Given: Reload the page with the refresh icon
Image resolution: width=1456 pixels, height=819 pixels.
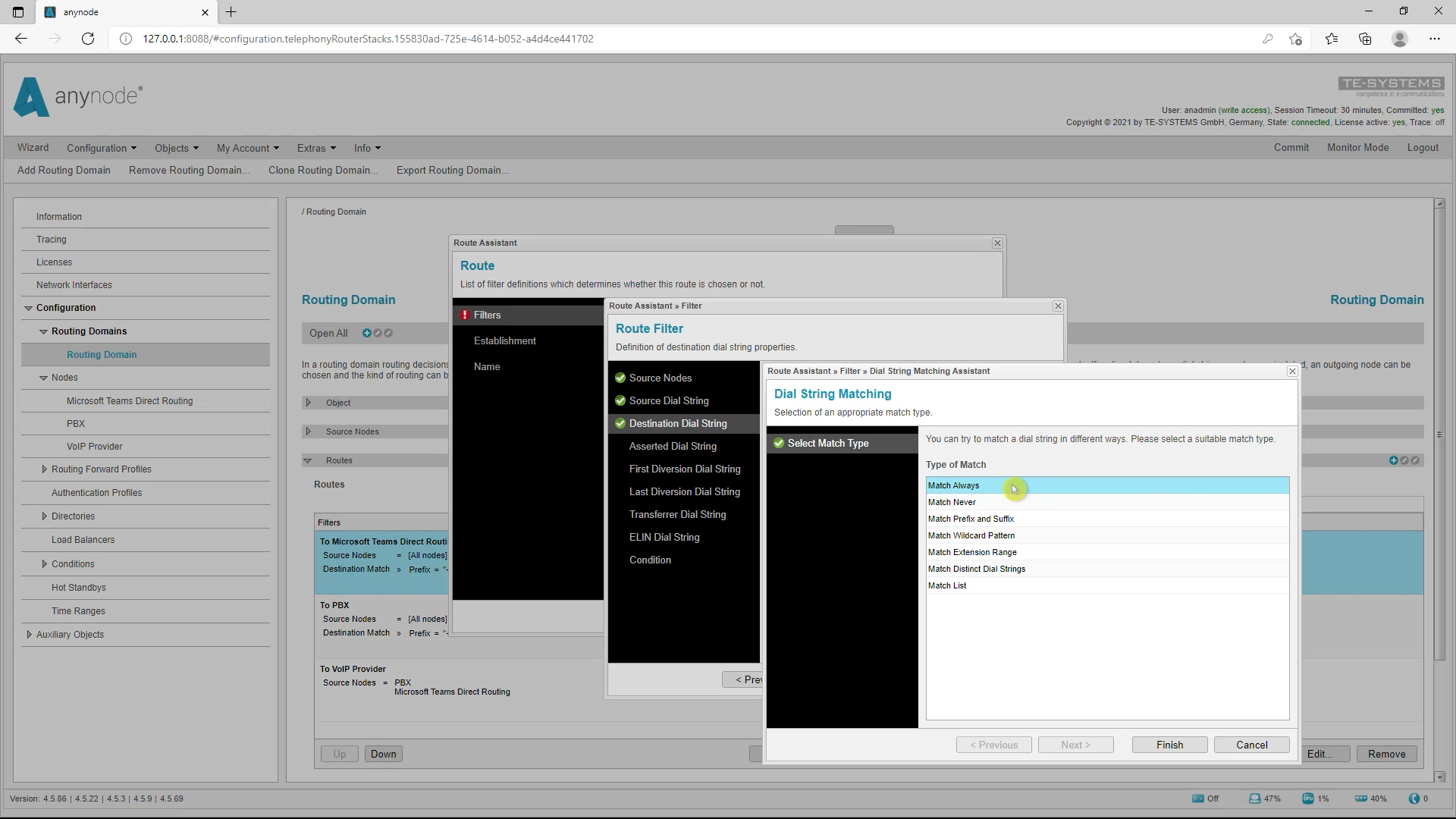Looking at the screenshot, I should pos(88,39).
